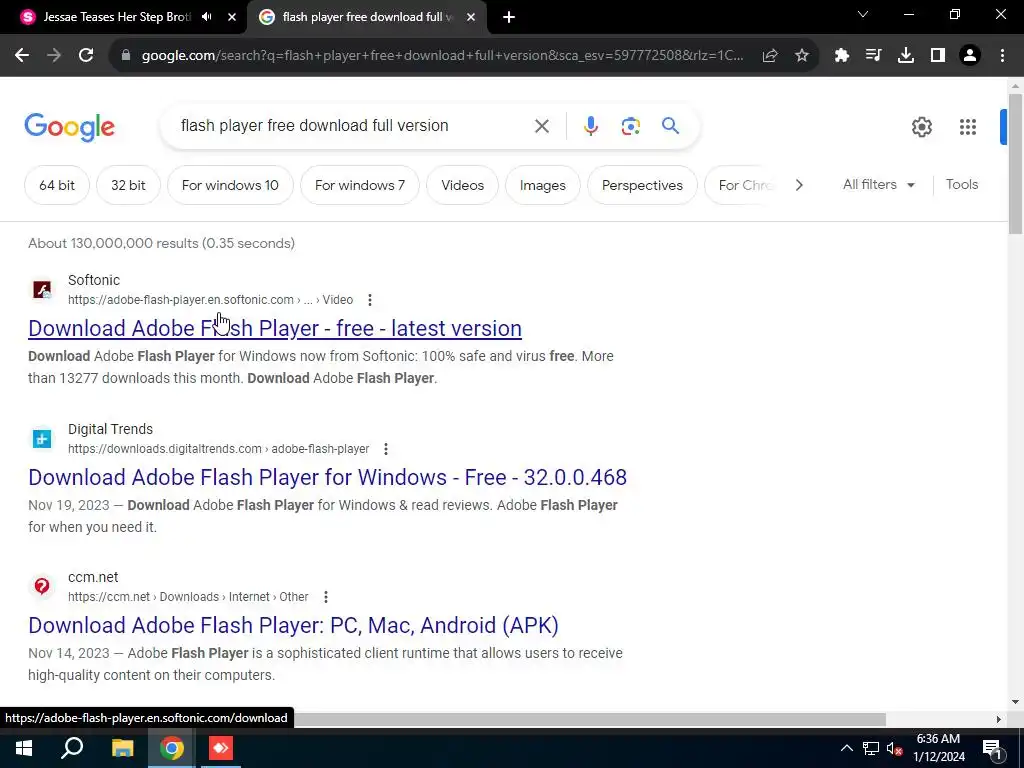Screen dimensions: 1024x768
Task: Open a new tab with the plus button
Action: (x=509, y=18)
